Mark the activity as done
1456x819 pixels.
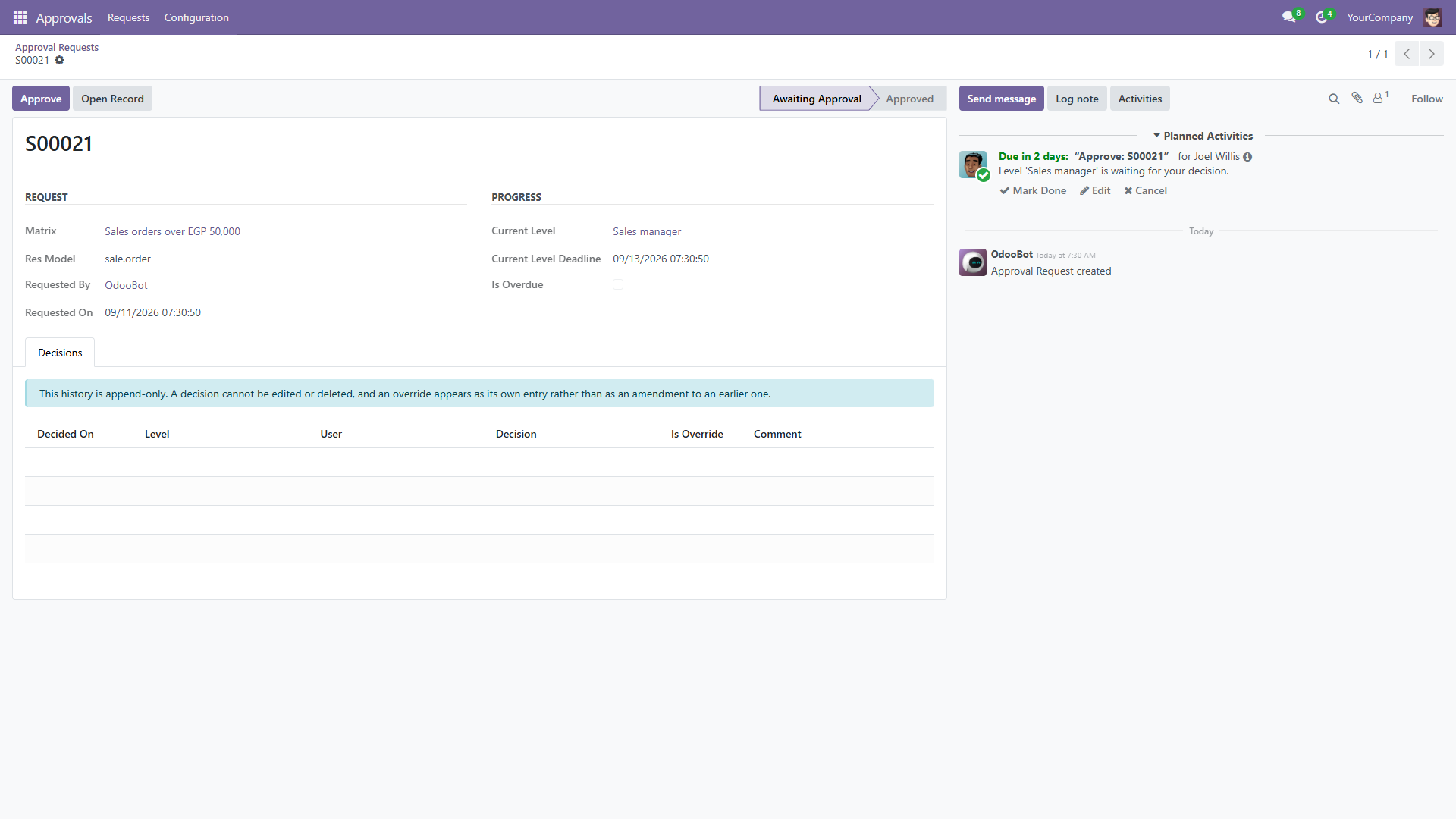[1033, 190]
